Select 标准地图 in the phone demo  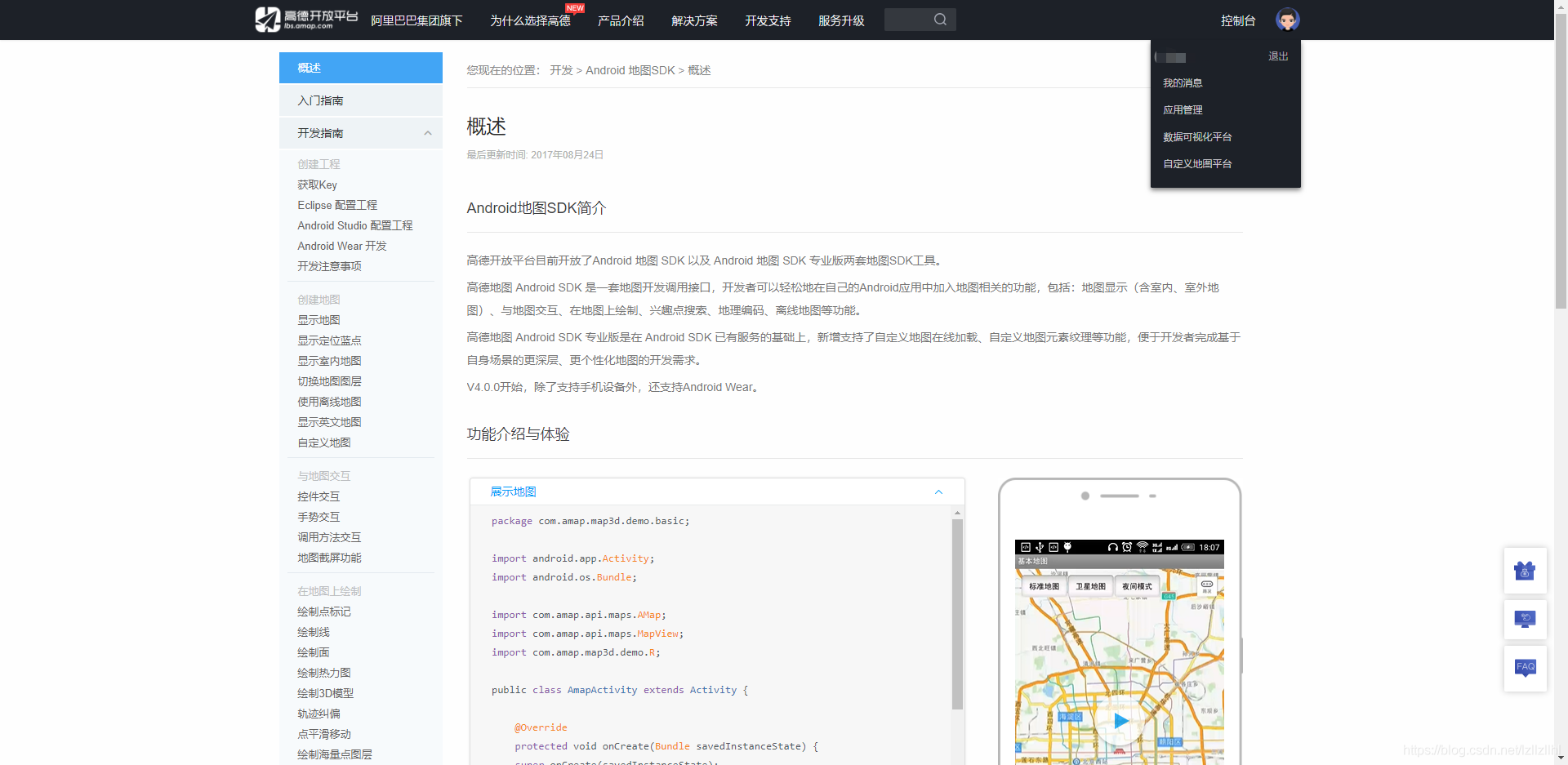1044,586
